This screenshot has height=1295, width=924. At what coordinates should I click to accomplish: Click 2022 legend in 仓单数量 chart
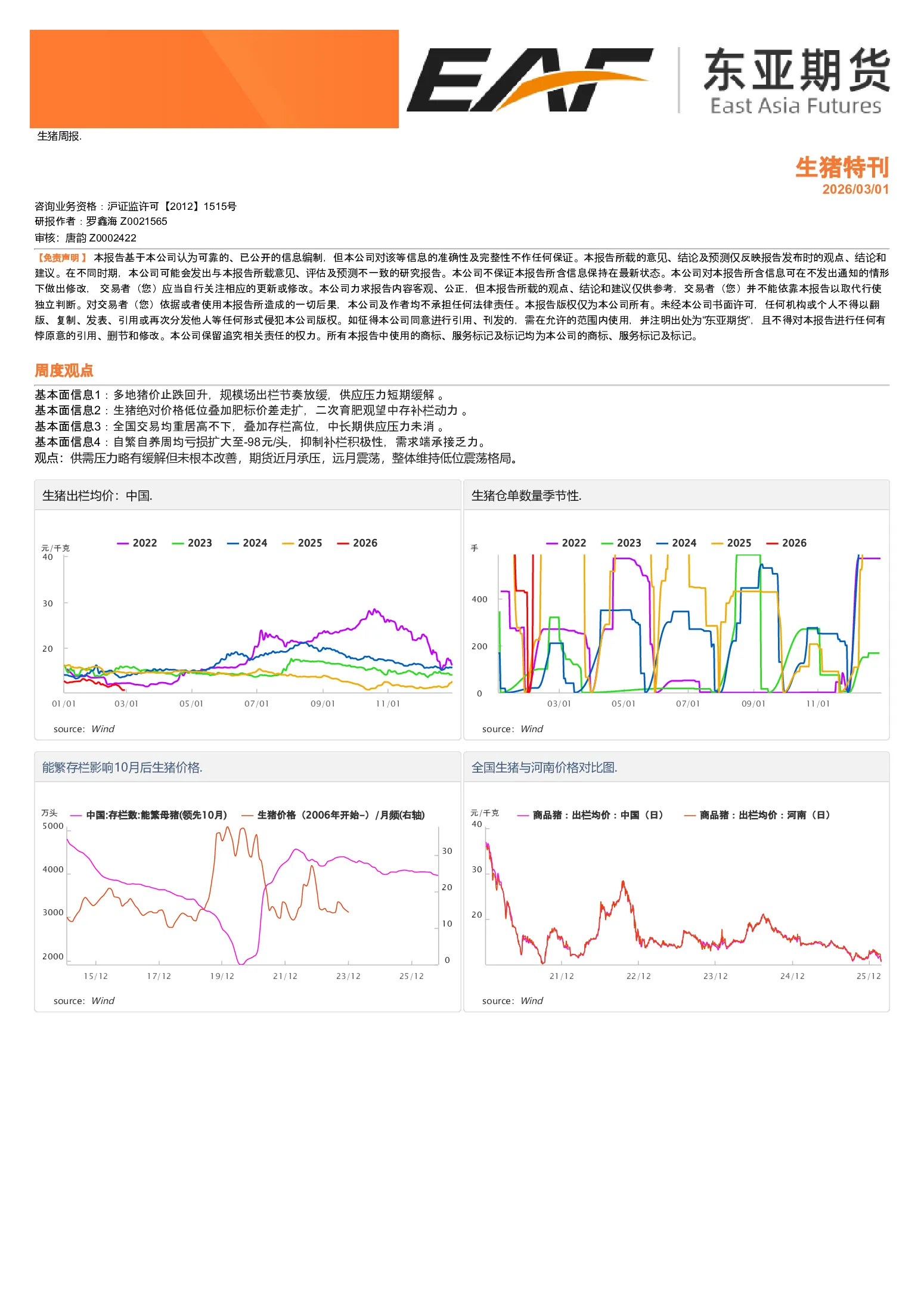click(566, 543)
